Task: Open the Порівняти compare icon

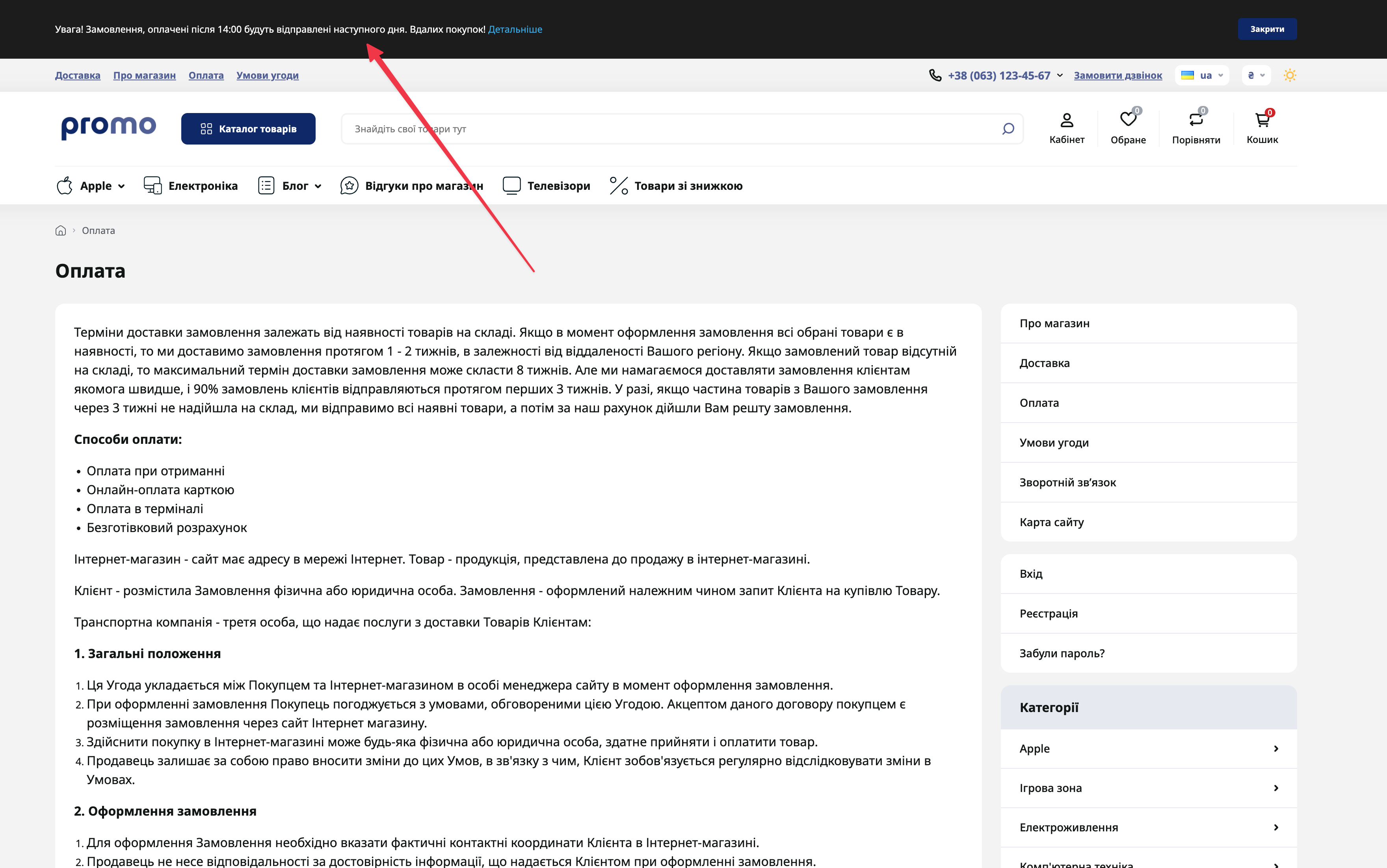Action: 1196,120
